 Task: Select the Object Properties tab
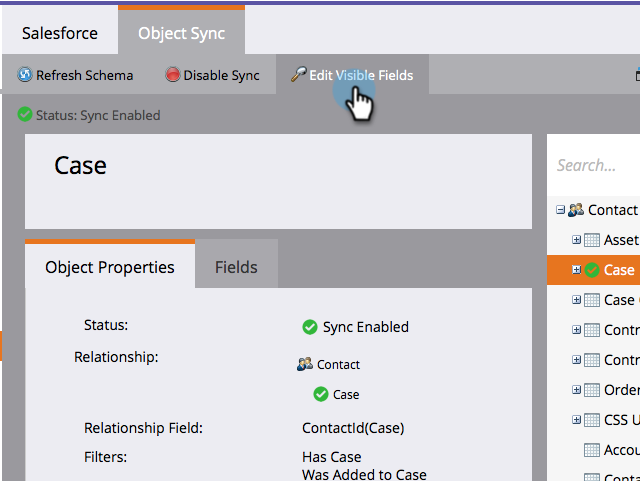click(110, 267)
